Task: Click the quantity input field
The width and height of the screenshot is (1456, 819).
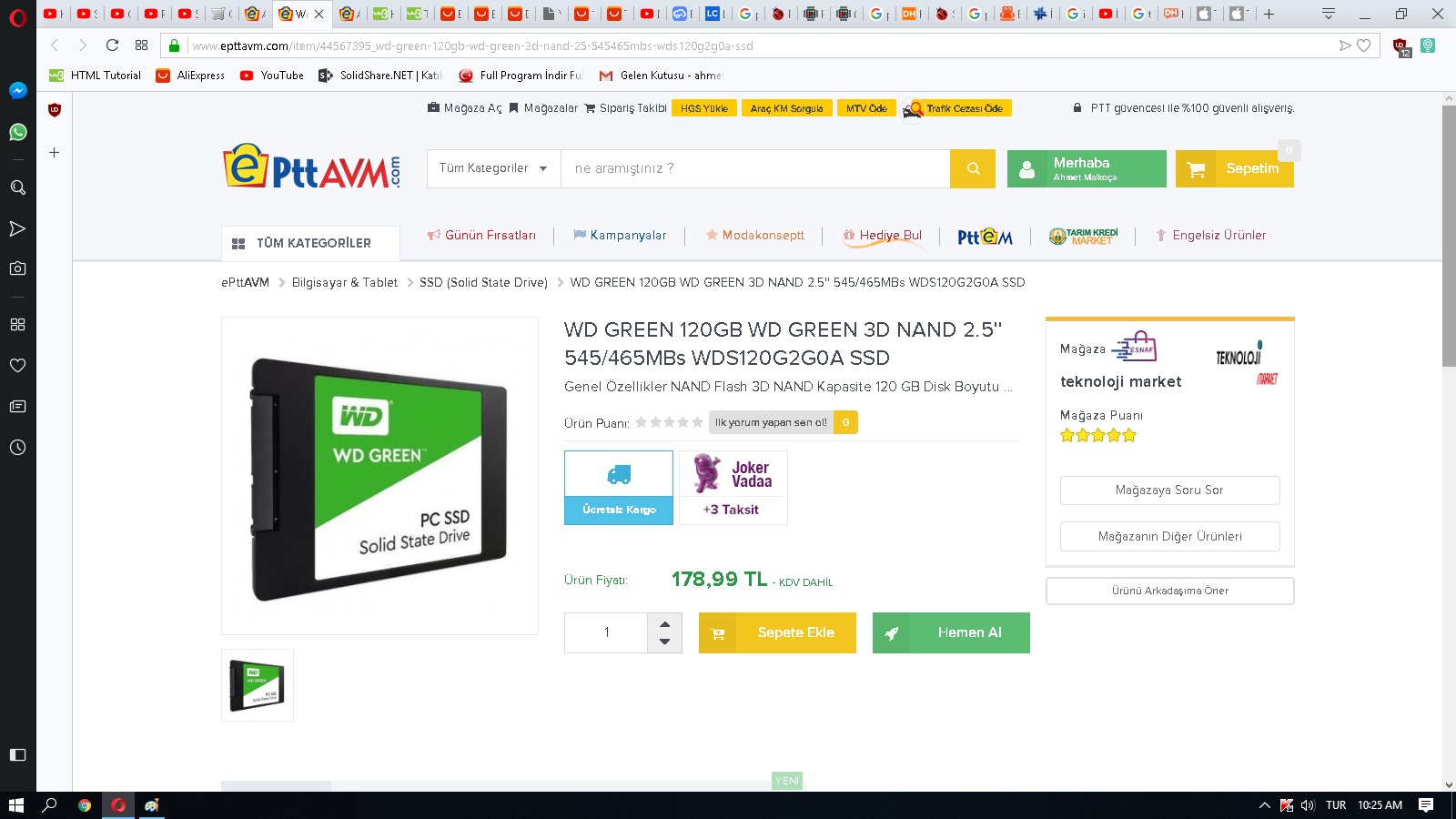Action: point(606,632)
